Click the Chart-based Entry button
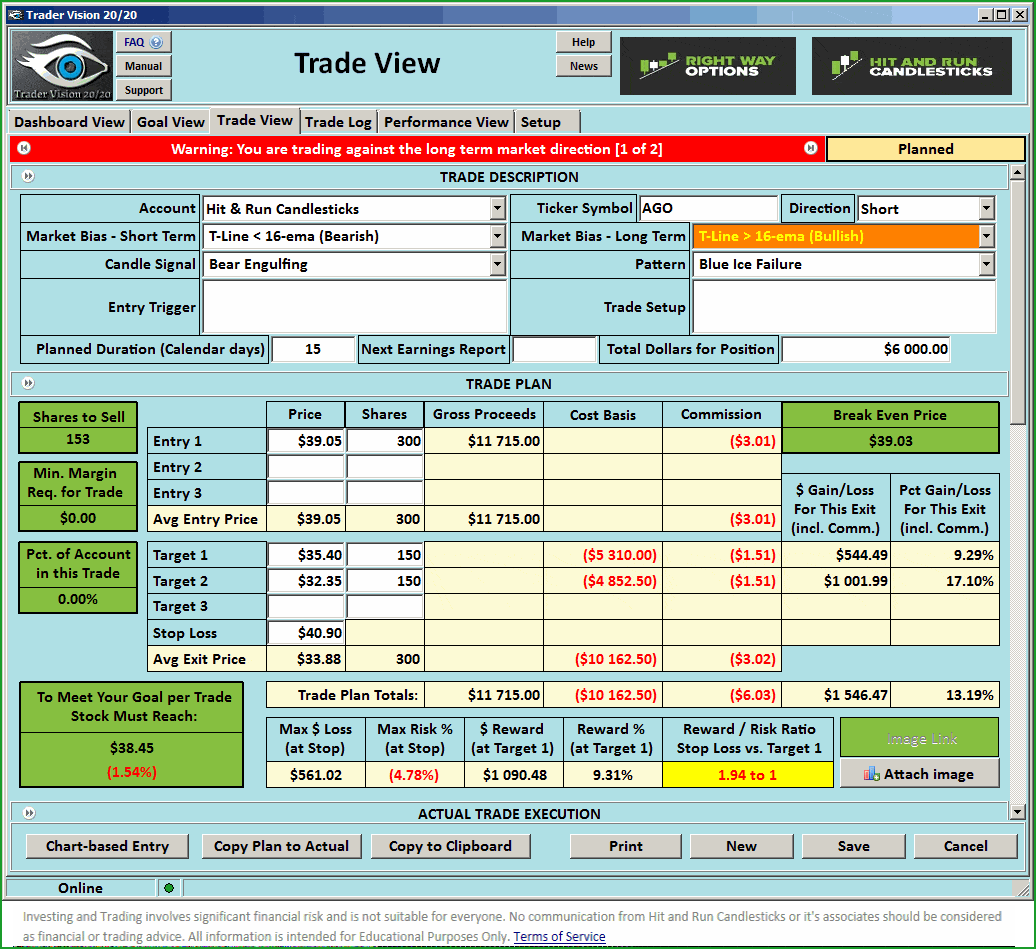This screenshot has height=949, width=1036. pos(107,846)
